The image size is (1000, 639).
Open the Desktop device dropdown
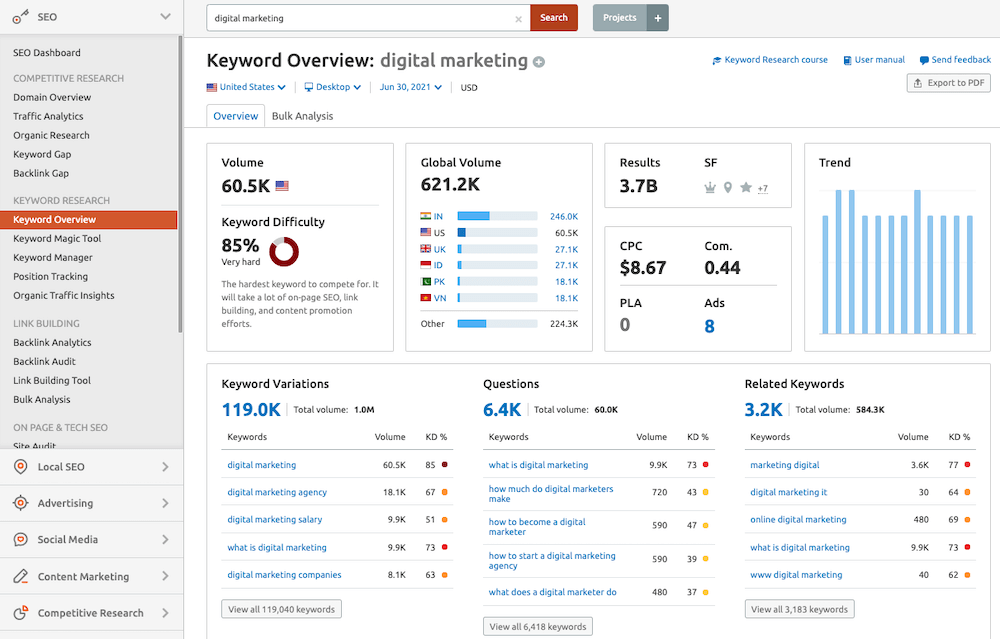pos(333,87)
